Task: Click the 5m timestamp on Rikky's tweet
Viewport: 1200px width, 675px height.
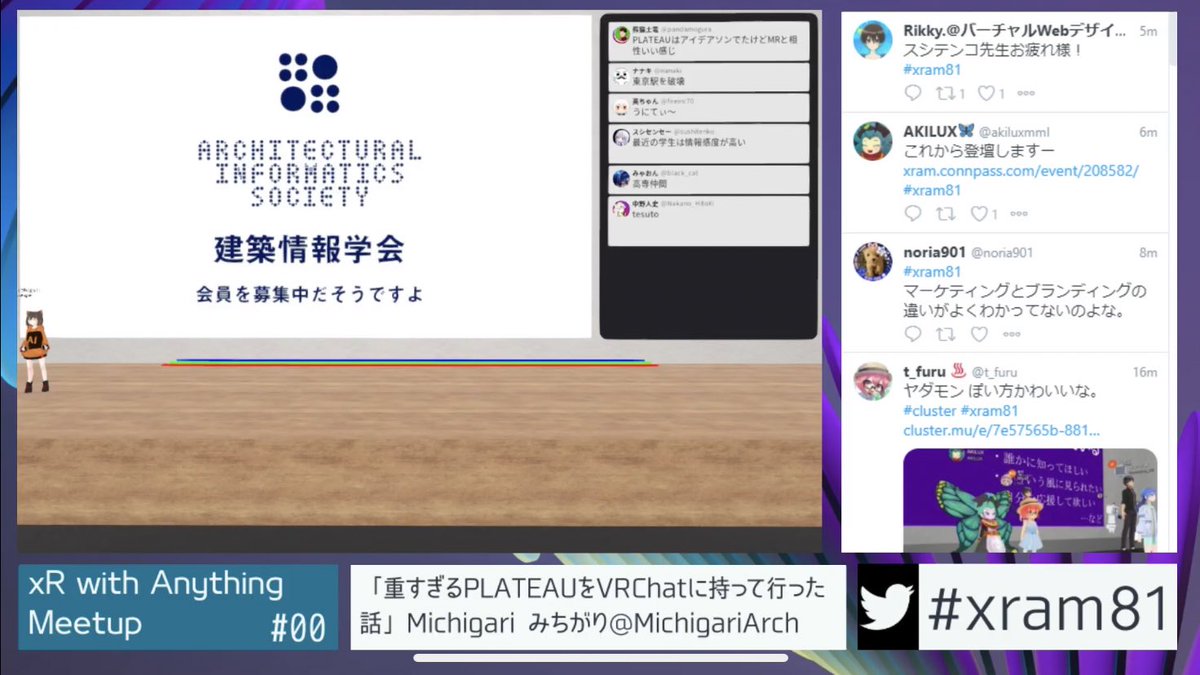Action: pos(1148,31)
